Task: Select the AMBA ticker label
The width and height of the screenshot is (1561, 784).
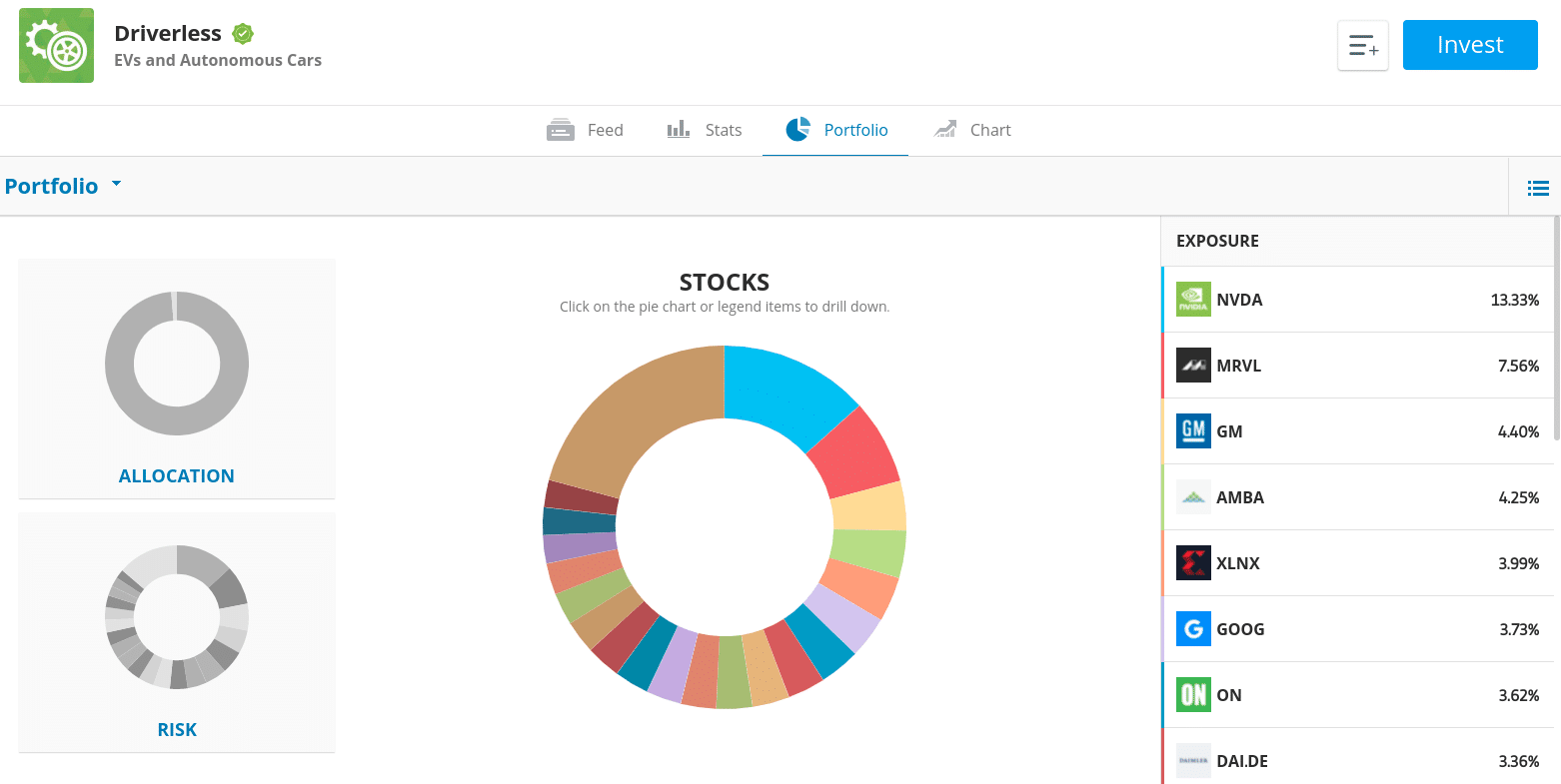Action: 1240,497
